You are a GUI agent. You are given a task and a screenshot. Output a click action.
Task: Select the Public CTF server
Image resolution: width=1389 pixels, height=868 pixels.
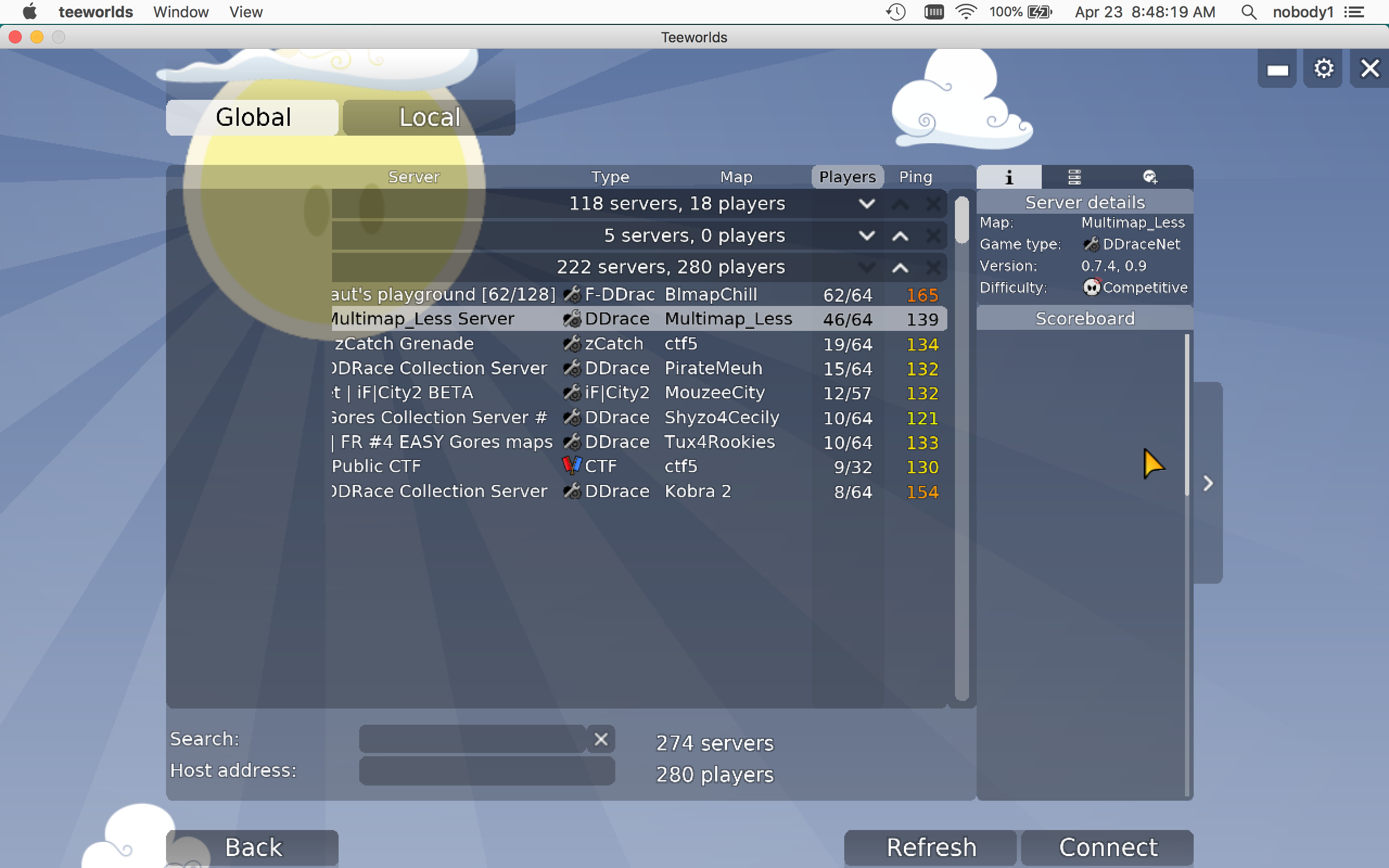639,466
